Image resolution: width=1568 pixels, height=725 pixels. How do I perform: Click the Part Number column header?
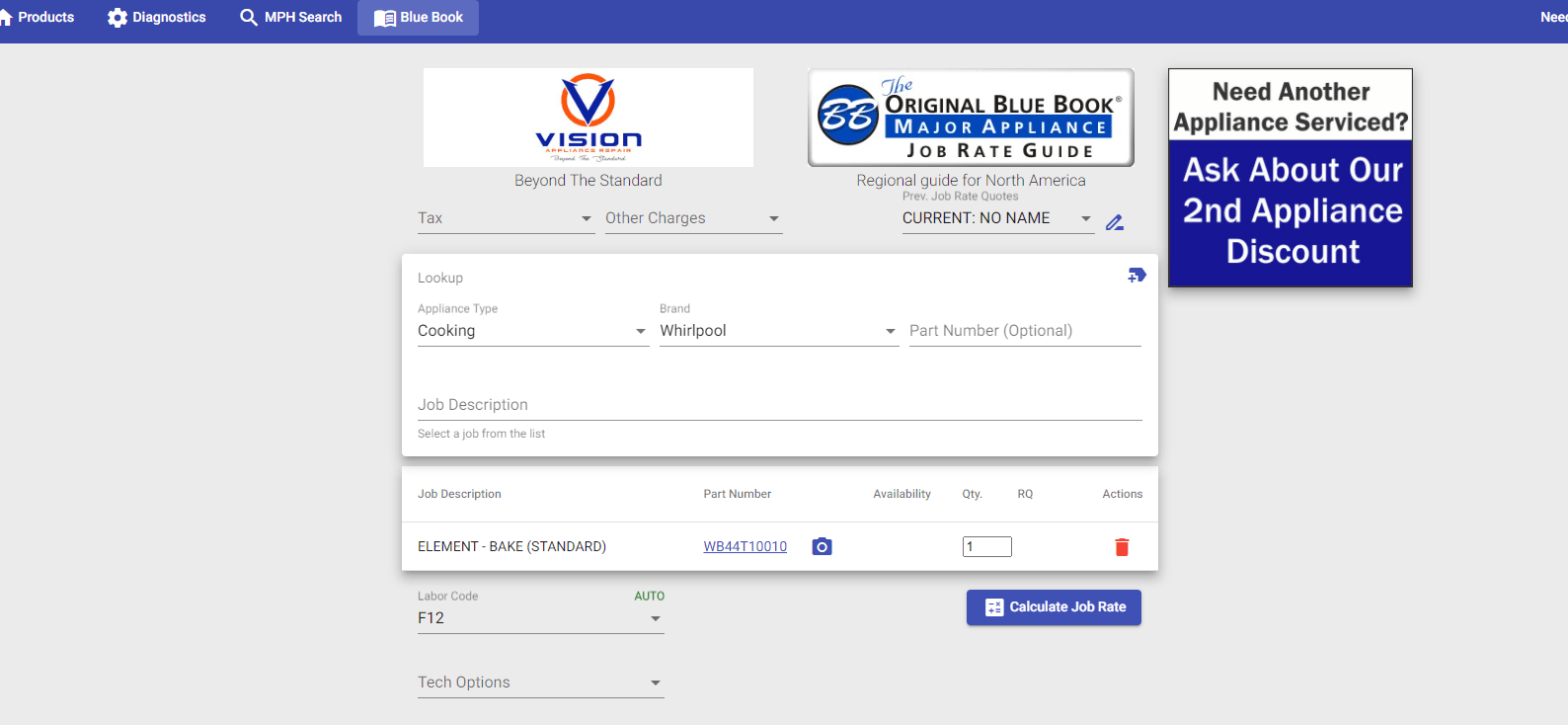point(738,494)
